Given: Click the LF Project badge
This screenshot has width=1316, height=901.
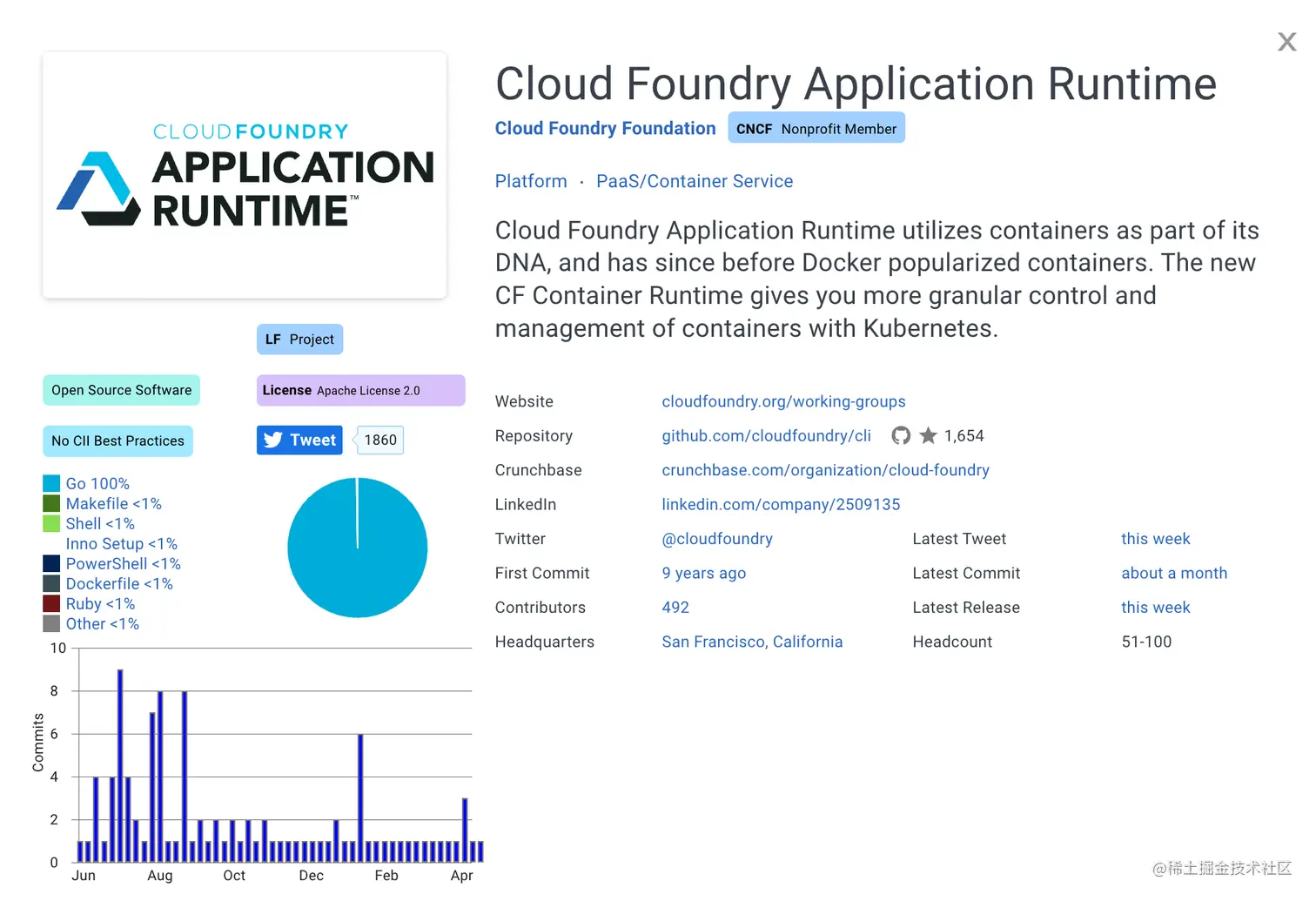Looking at the screenshot, I should tap(299, 340).
